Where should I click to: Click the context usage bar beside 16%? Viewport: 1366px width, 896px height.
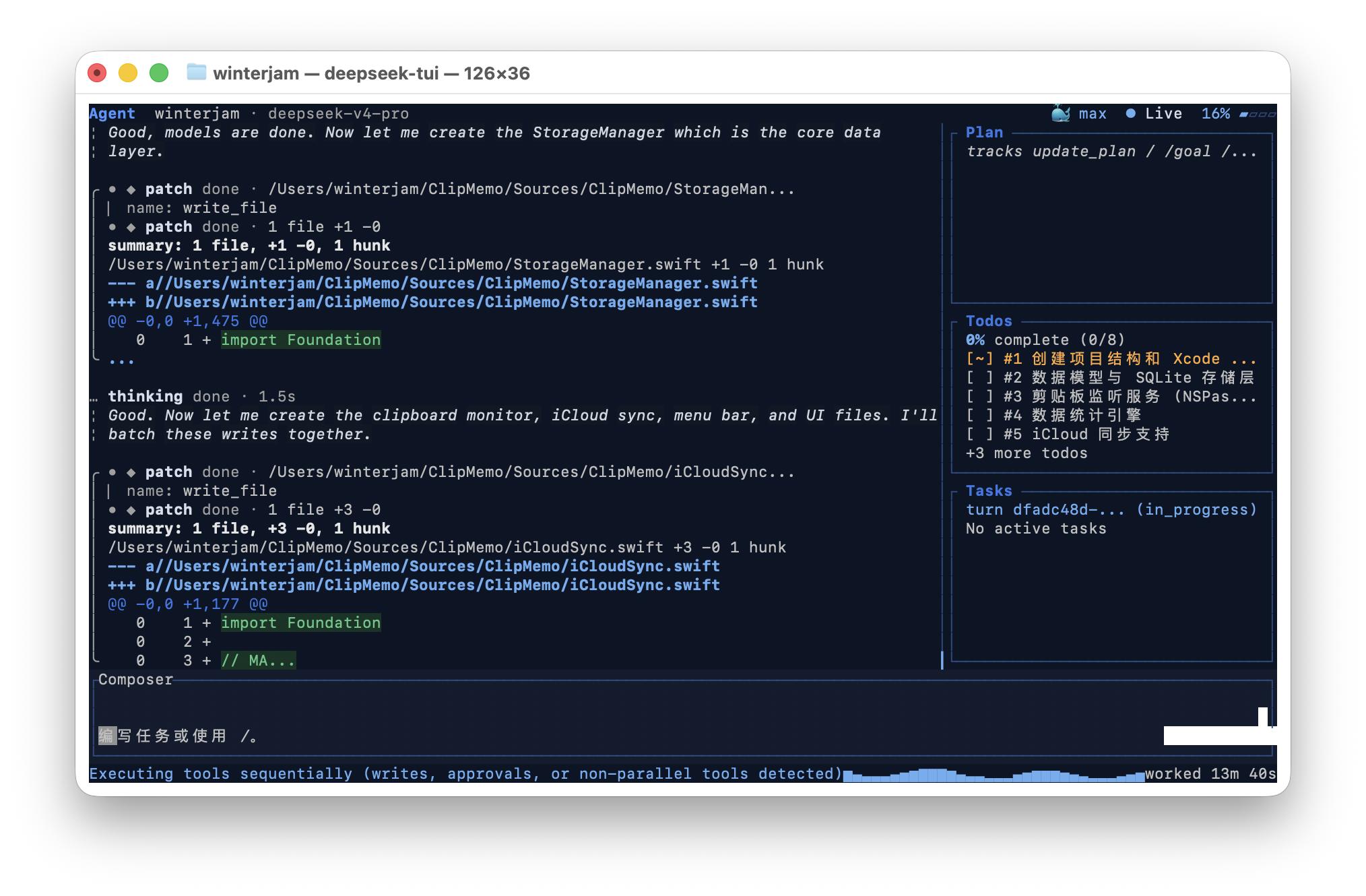pyautogui.click(x=1258, y=114)
